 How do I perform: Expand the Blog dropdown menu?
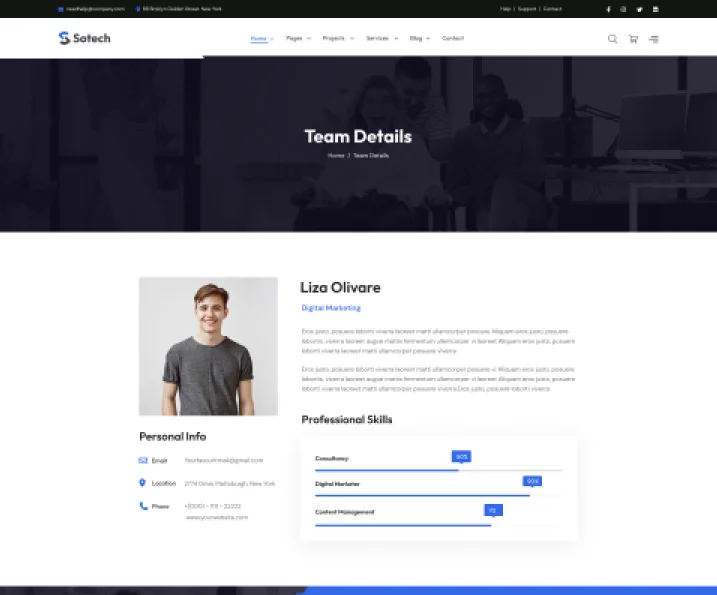[419, 38]
